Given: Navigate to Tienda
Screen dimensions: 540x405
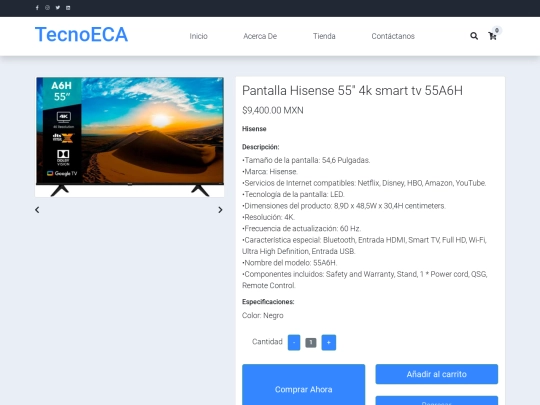Looking at the screenshot, I should tap(324, 36).
